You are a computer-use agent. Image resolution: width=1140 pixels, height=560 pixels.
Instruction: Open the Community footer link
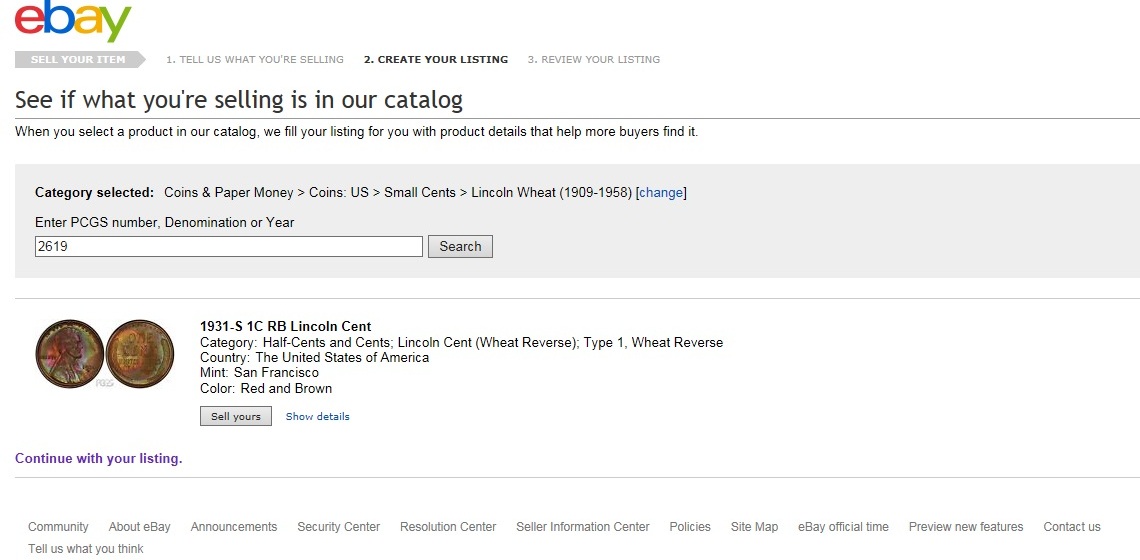(x=58, y=527)
